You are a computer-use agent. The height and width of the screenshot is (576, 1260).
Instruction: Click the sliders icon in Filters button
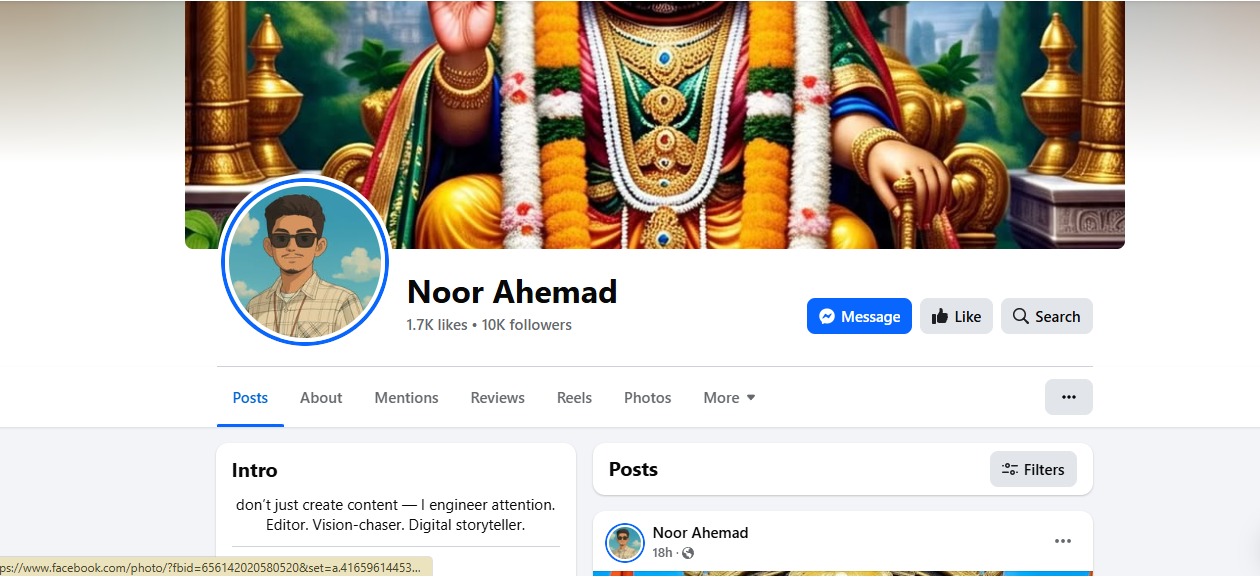coord(1010,469)
